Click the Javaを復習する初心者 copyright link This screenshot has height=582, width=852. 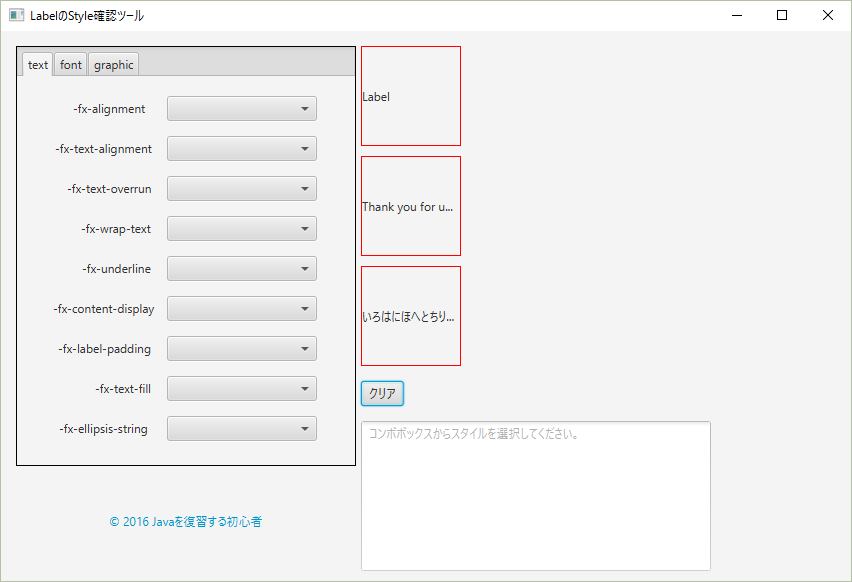point(186,521)
